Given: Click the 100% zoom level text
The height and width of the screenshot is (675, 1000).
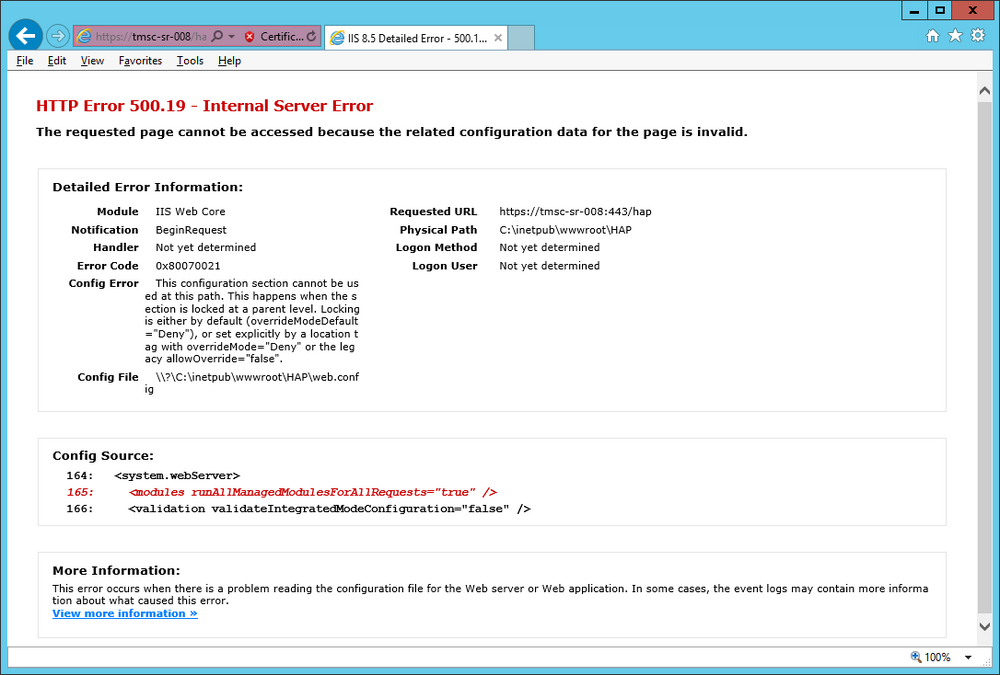Looking at the screenshot, I should click(x=938, y=657).
